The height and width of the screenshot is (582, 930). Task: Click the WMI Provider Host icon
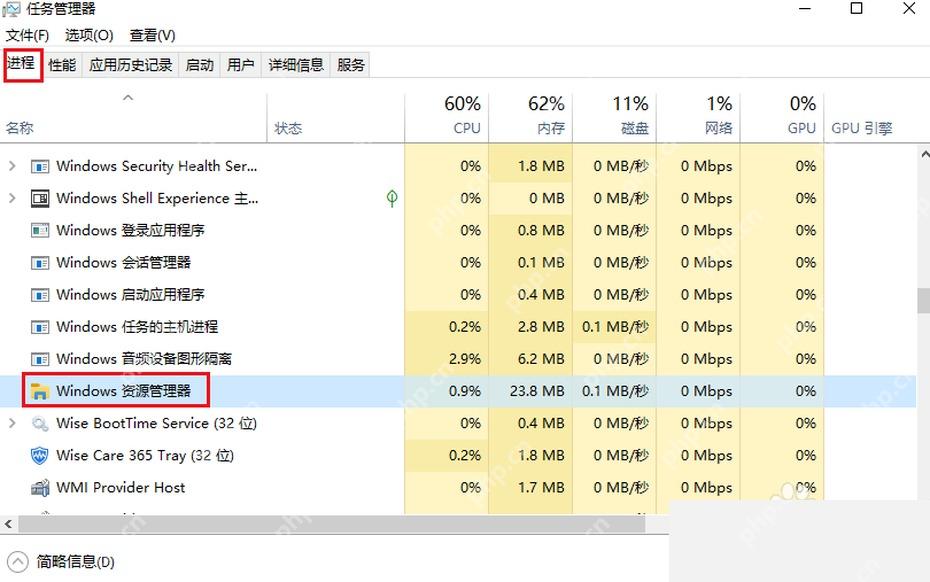(x=40, y=488)
